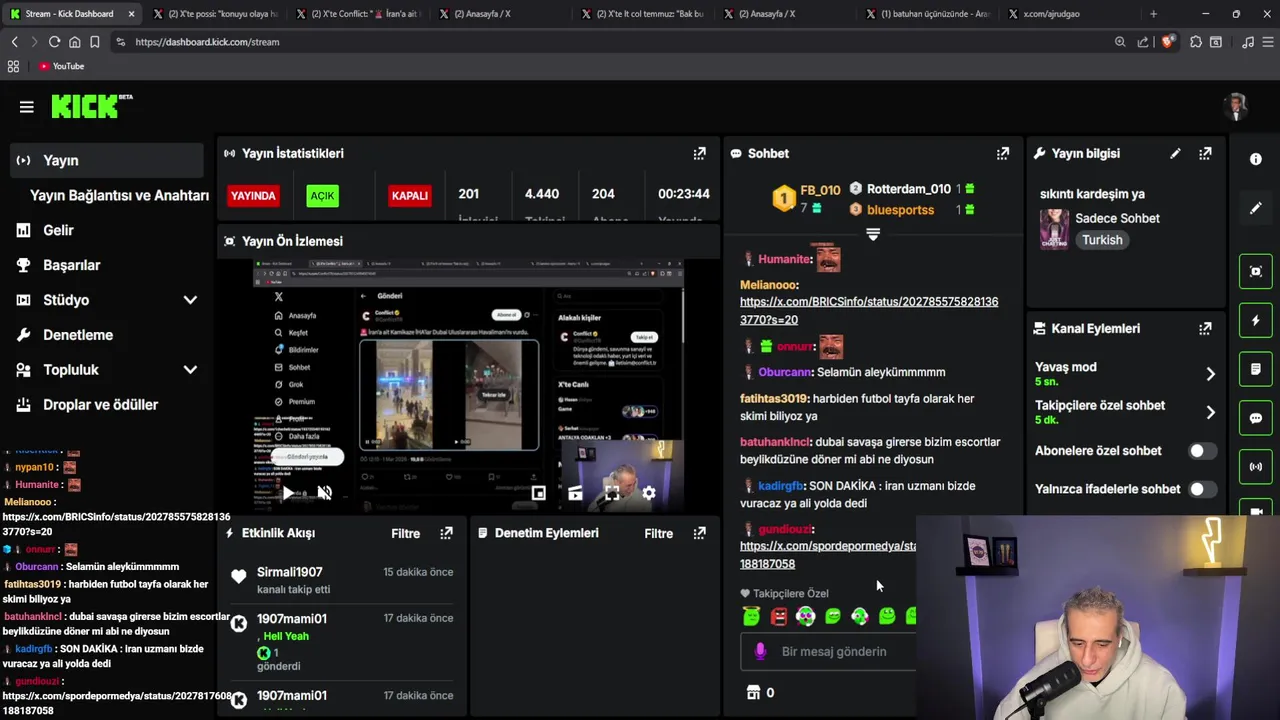
Task: Click the Sadece Sohbet category thumbnail
Action: pos(1054,229)
